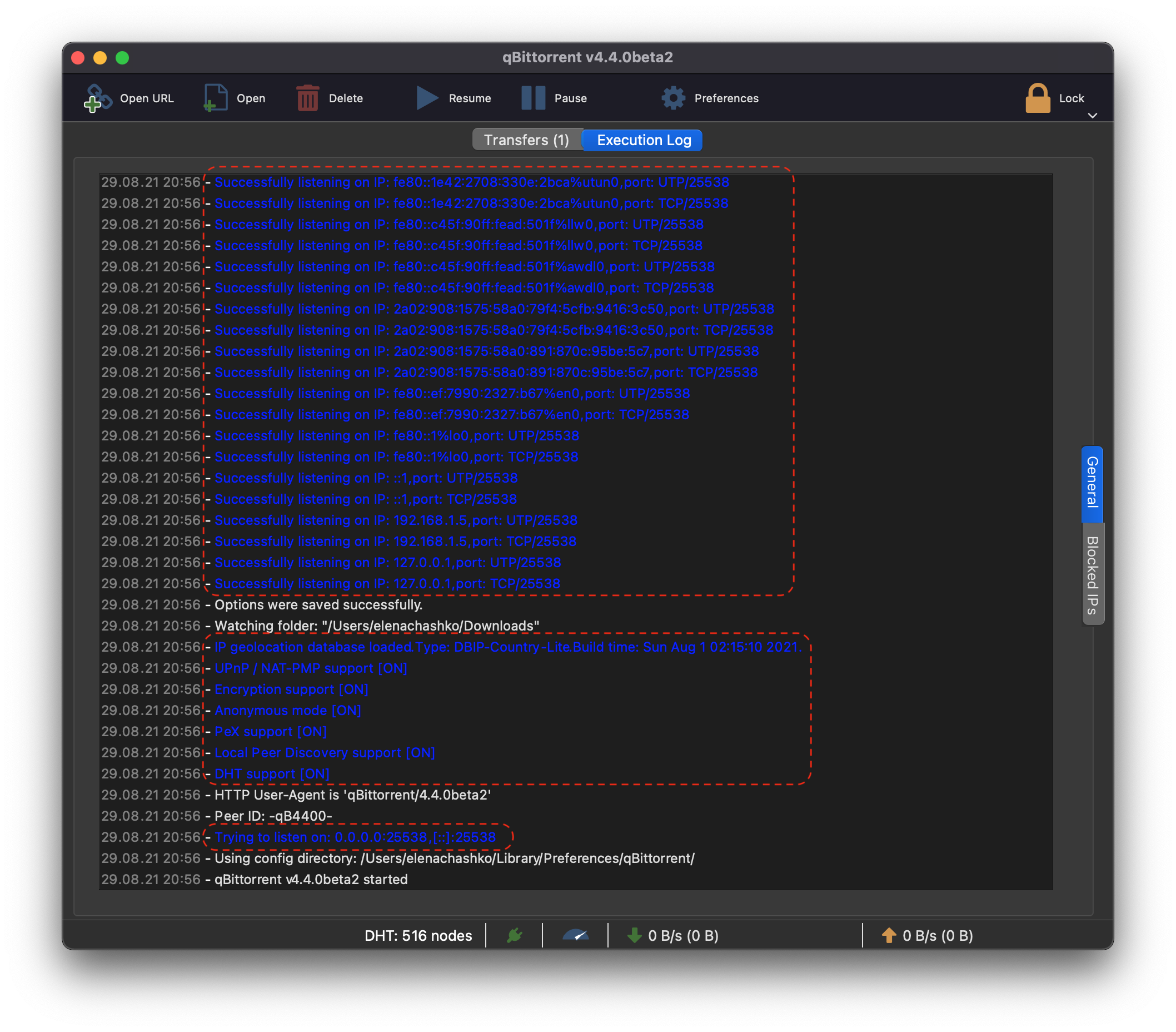This screenshot has height=1032, width=1176.
Task: Click the Resume play triangle icon
Action: [427, 98]
